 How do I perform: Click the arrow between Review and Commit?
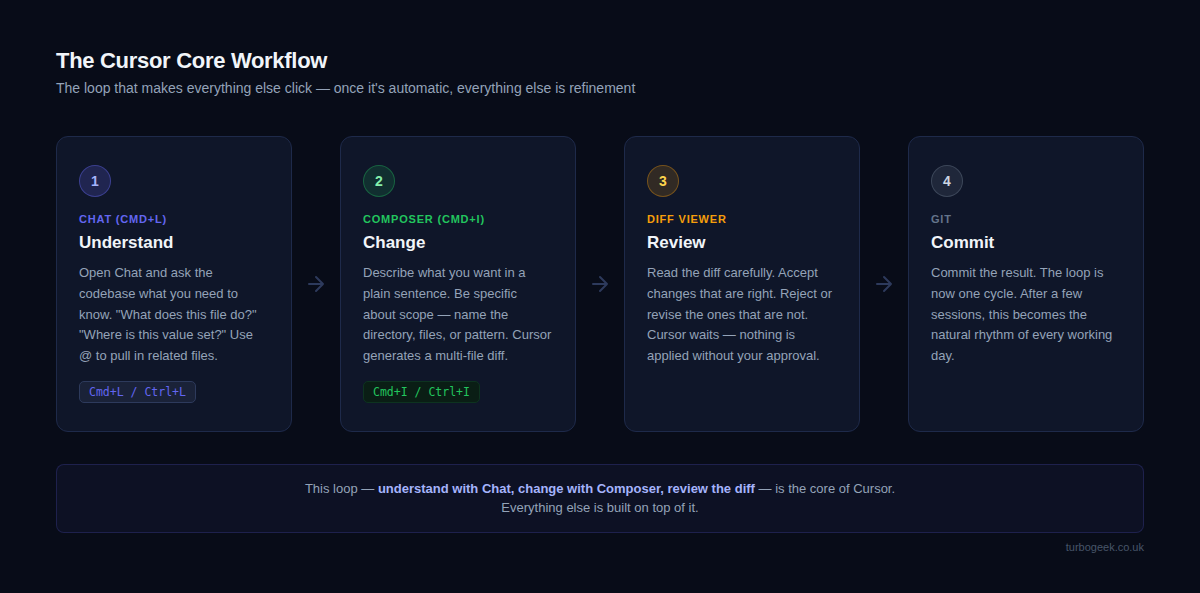[884, 284]
